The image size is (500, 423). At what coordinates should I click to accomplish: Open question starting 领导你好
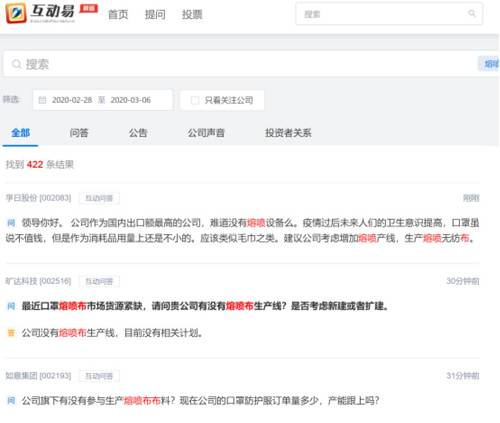tap(242, 230)
